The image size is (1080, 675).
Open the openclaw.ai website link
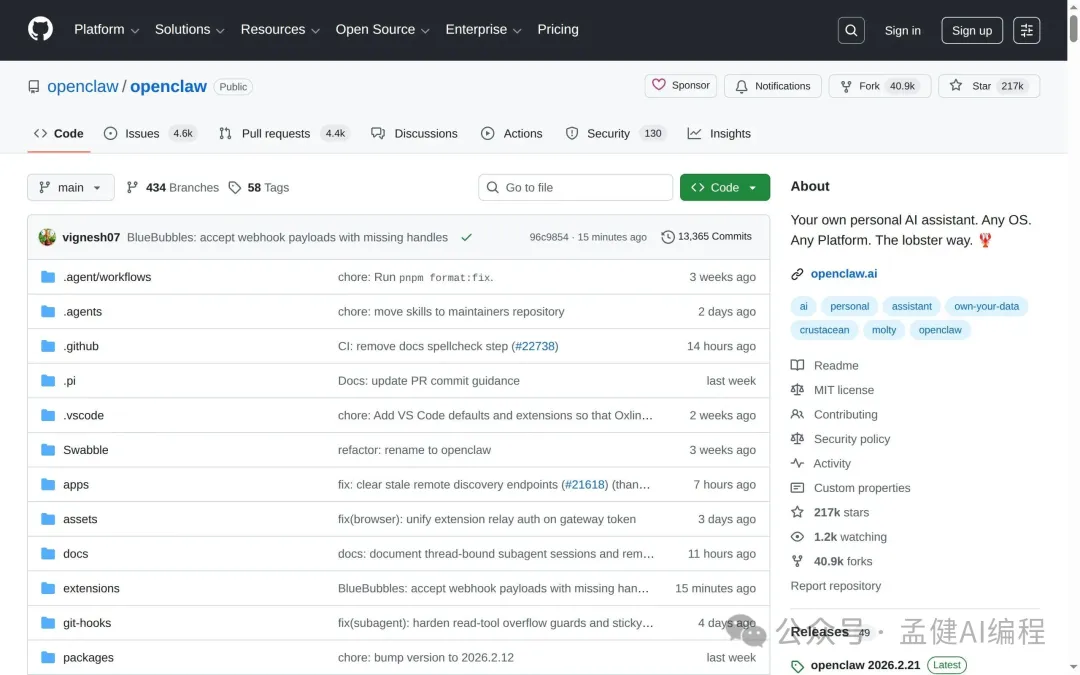tap(843, 274)
